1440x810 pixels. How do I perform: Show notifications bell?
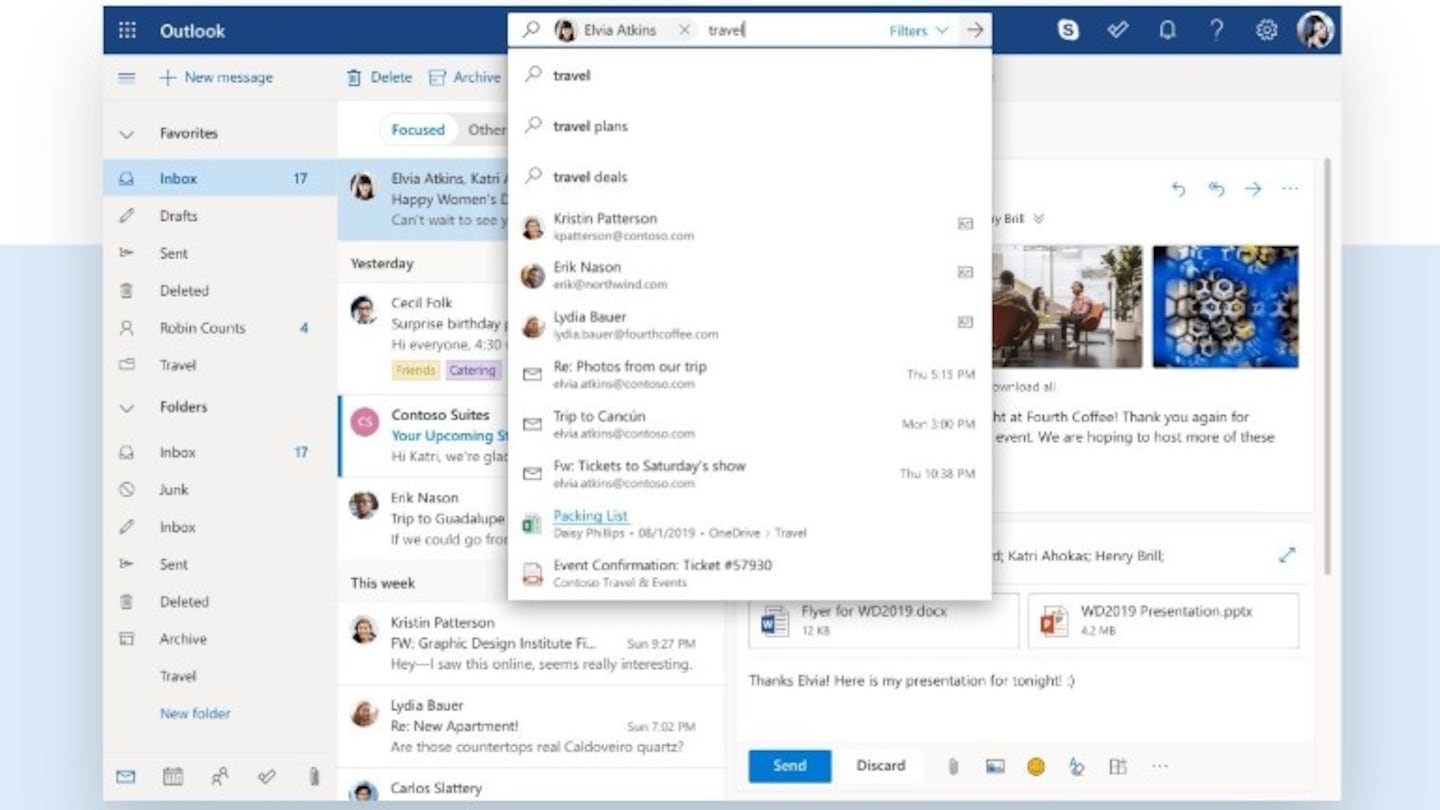click(x=1167, y=30)
